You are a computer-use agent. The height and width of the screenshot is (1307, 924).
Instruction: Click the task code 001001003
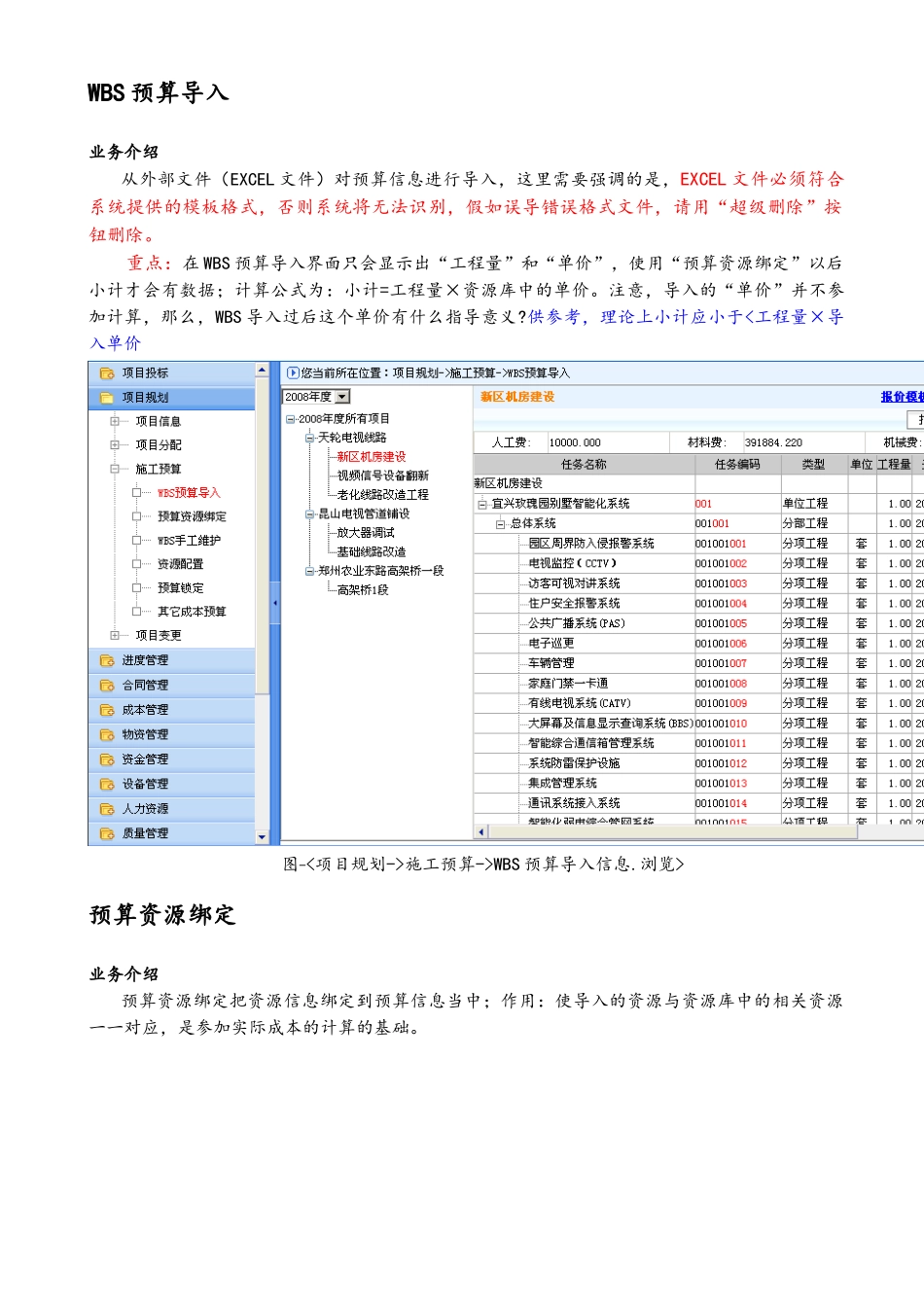coord(721,584)
